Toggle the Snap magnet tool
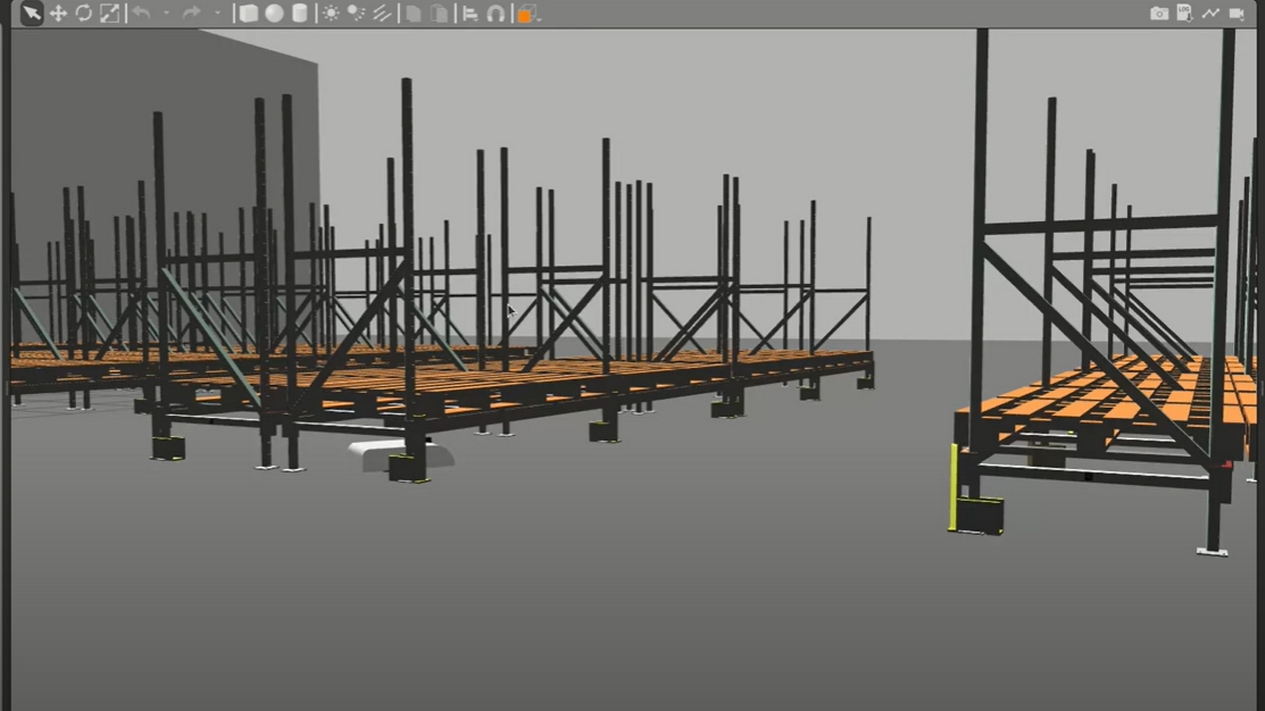1265x711 pixels. pyautogui.click(x=495, y=13)
